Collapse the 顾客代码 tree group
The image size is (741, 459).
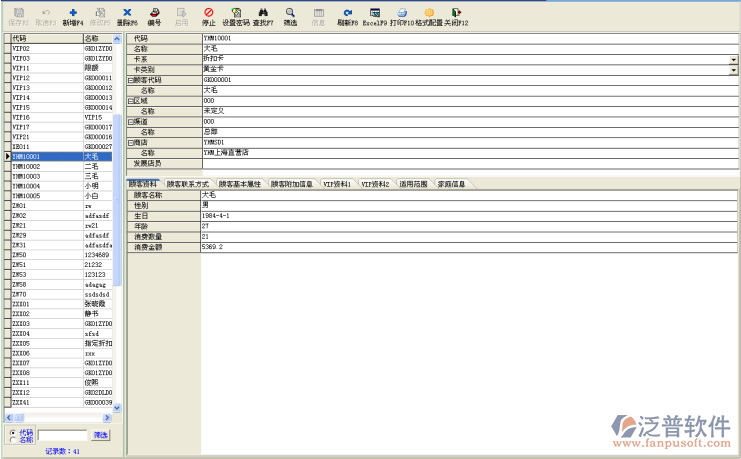coord(130,79)
